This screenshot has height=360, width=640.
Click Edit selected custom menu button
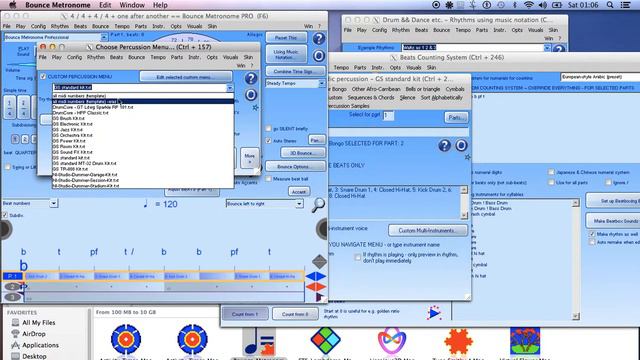click(x=186, y=77)
